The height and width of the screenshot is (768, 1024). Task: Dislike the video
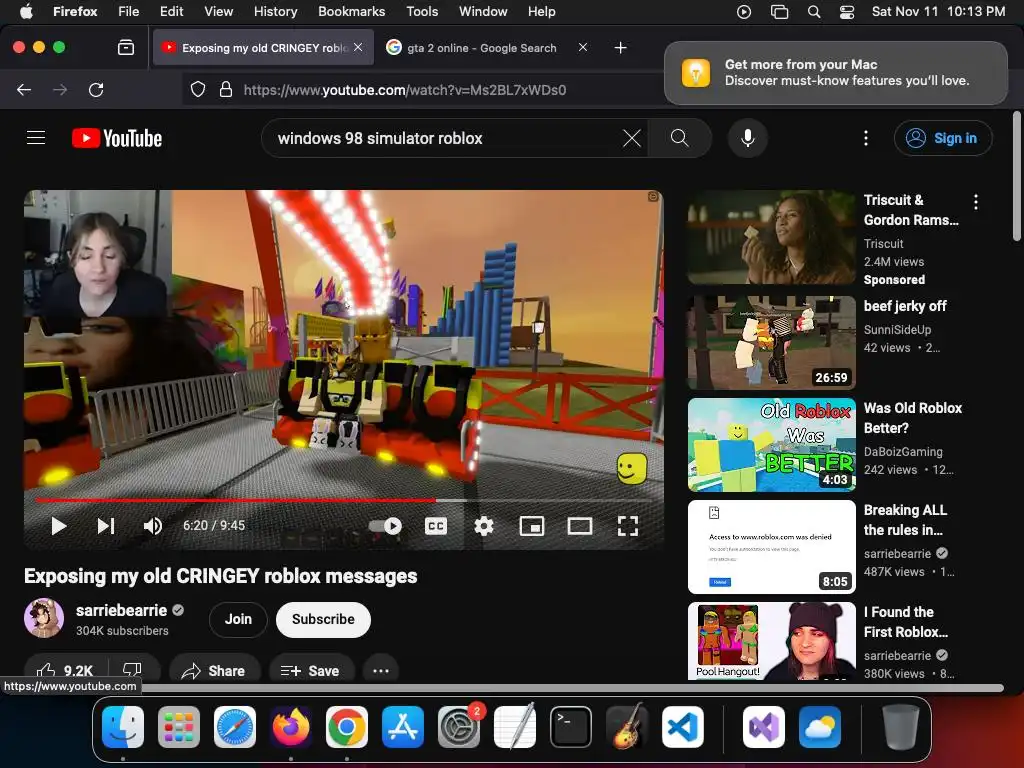click(x=133, y=670)
